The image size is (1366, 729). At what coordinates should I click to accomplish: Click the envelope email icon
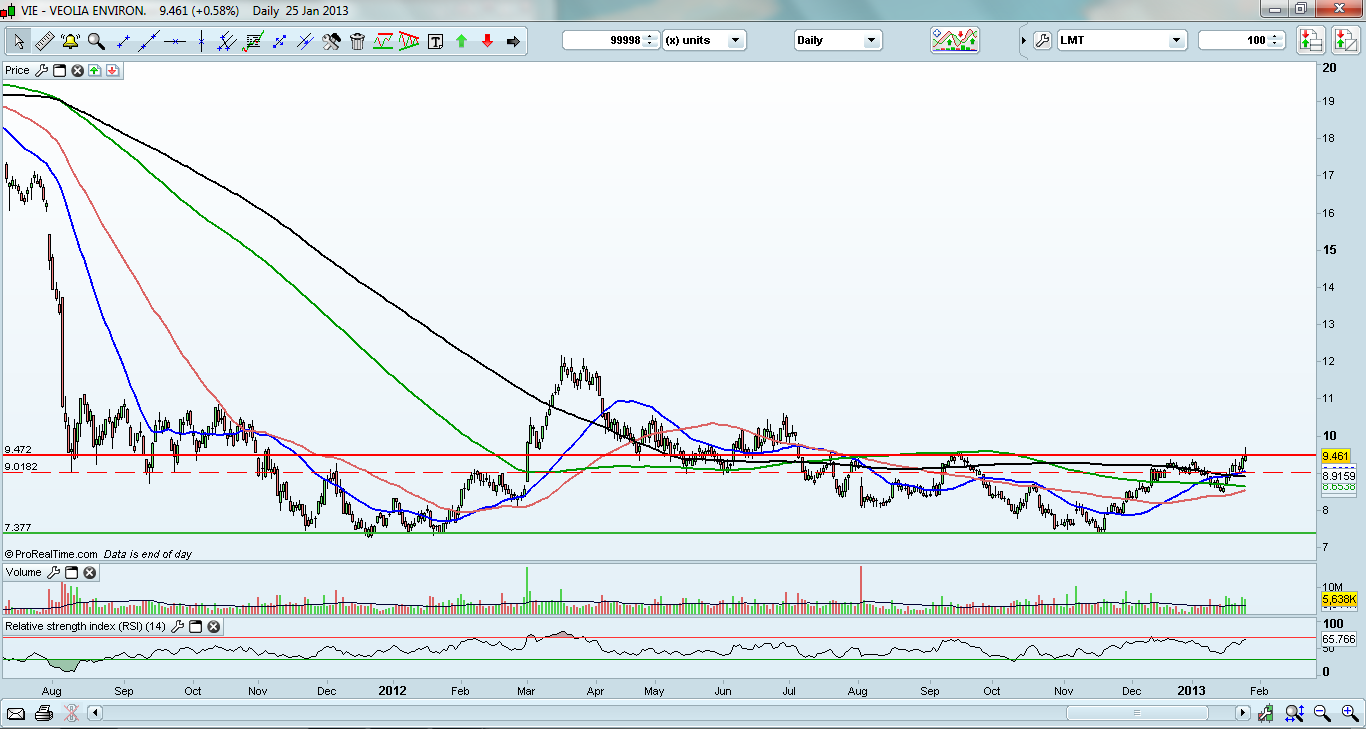tap(16, 713)
